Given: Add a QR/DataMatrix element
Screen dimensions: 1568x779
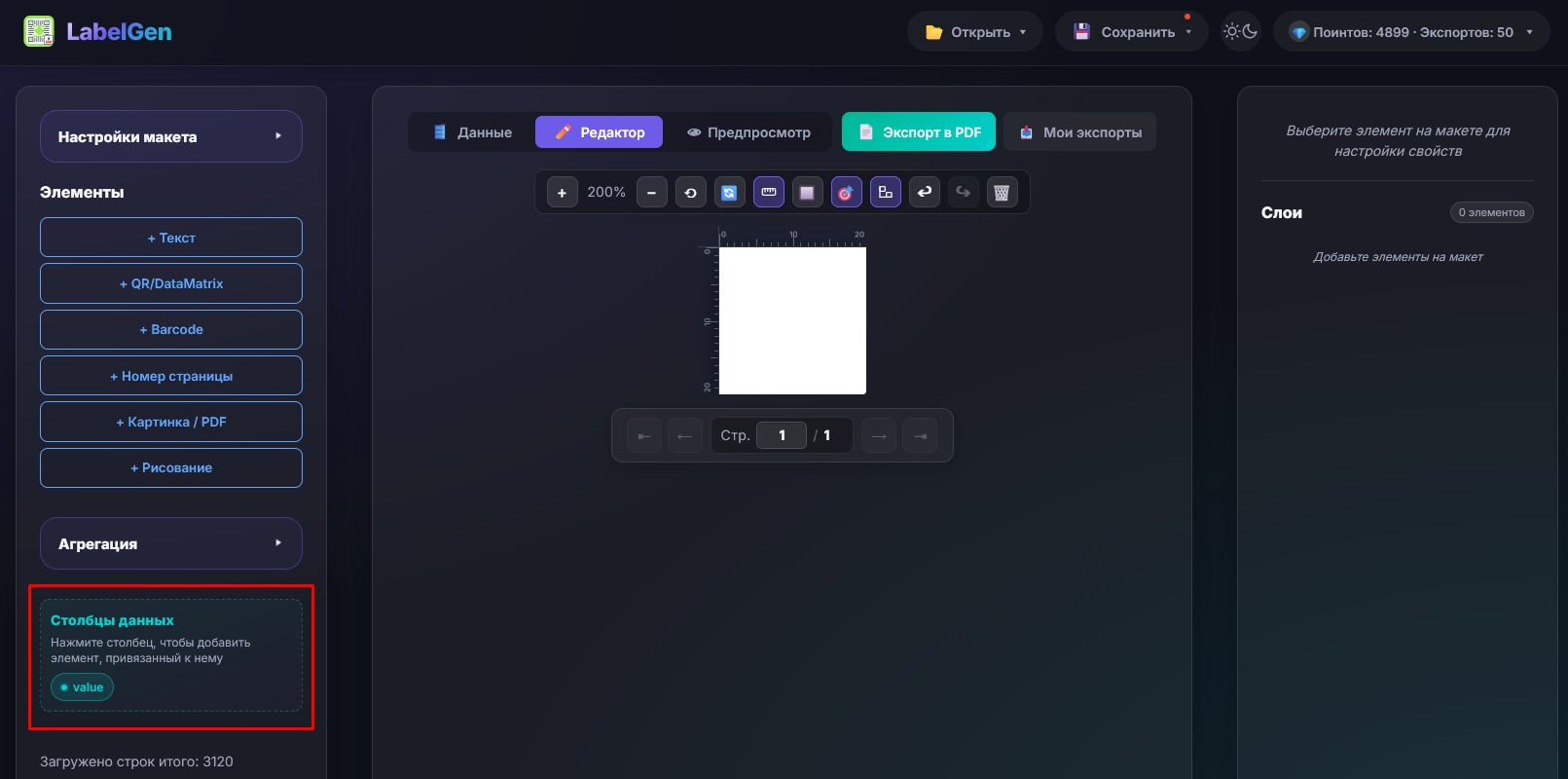Looking at the screenshot, I should [x=171, y=283].
